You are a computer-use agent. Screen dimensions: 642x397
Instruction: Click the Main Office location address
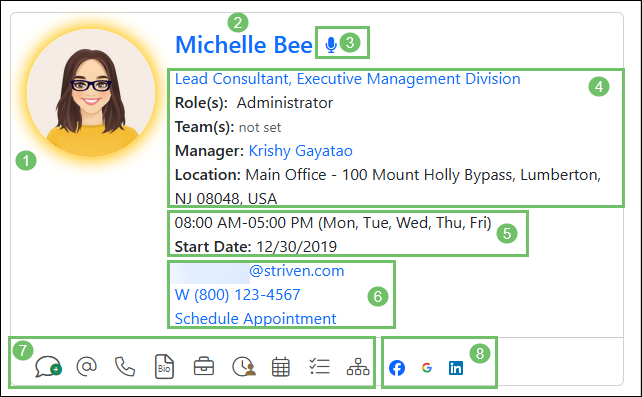(388, 187)
